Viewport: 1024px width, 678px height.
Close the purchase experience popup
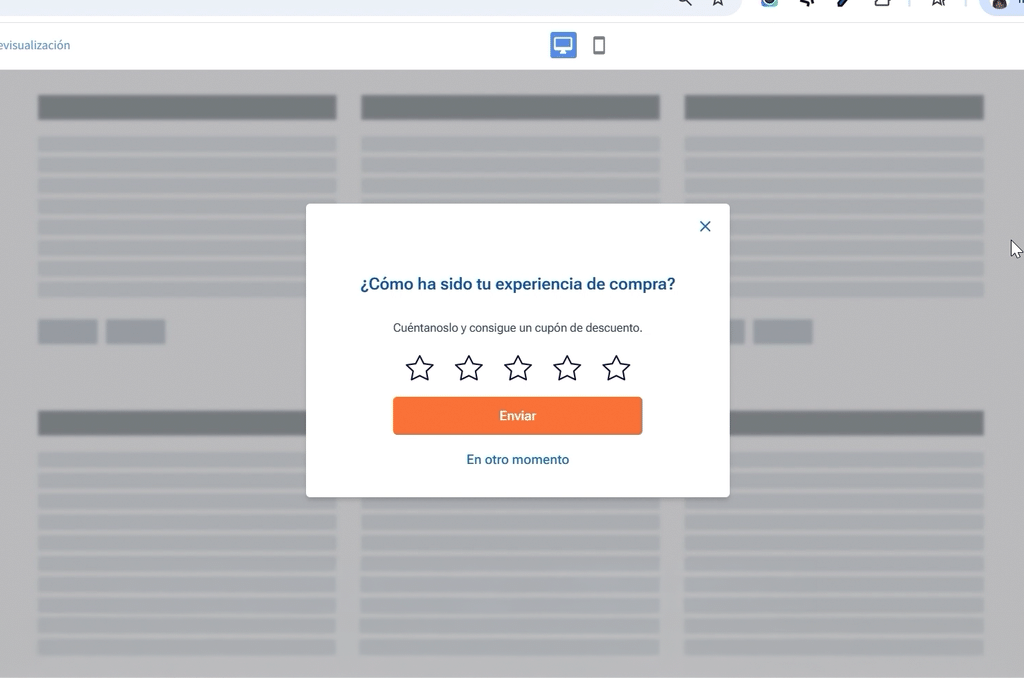pos(705,226)
